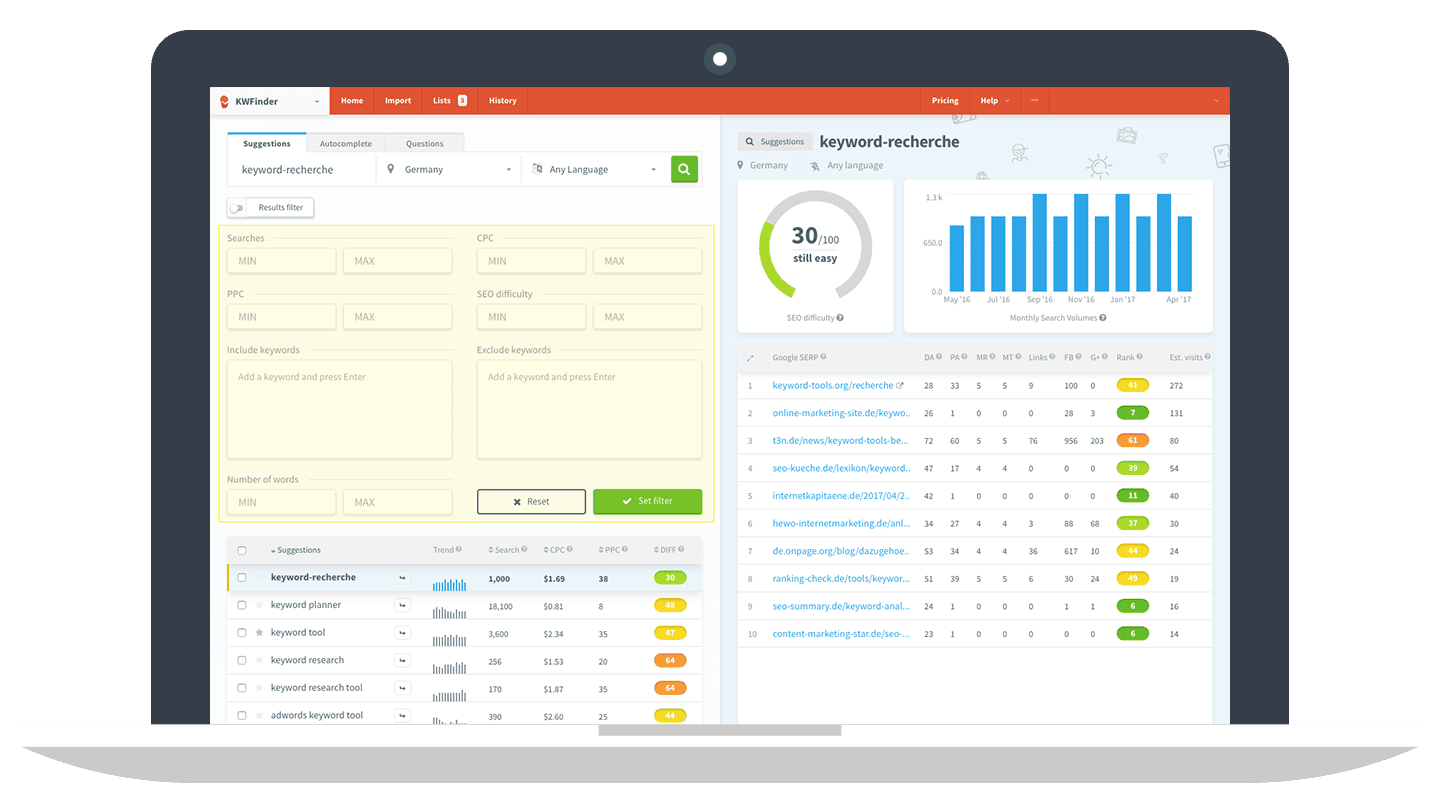Check the keyword research tool row checkbox
The width and height of the screenshot is (1440, 812).
[x=242, y=688]
